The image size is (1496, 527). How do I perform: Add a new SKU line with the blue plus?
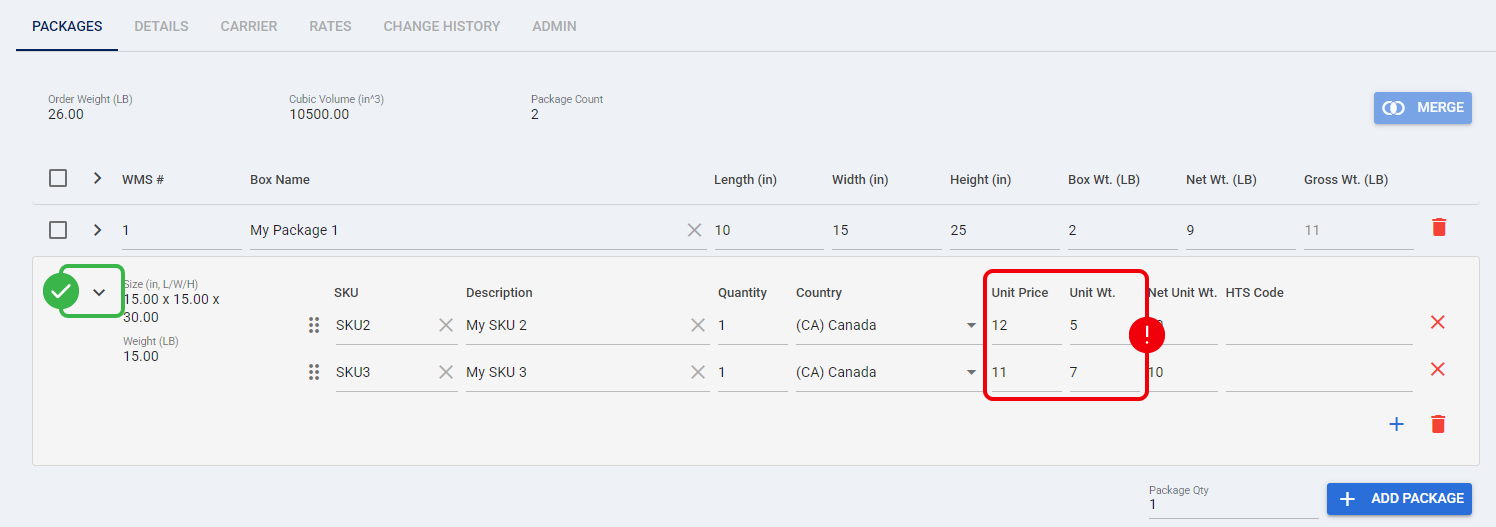[x=1397, y=425]
